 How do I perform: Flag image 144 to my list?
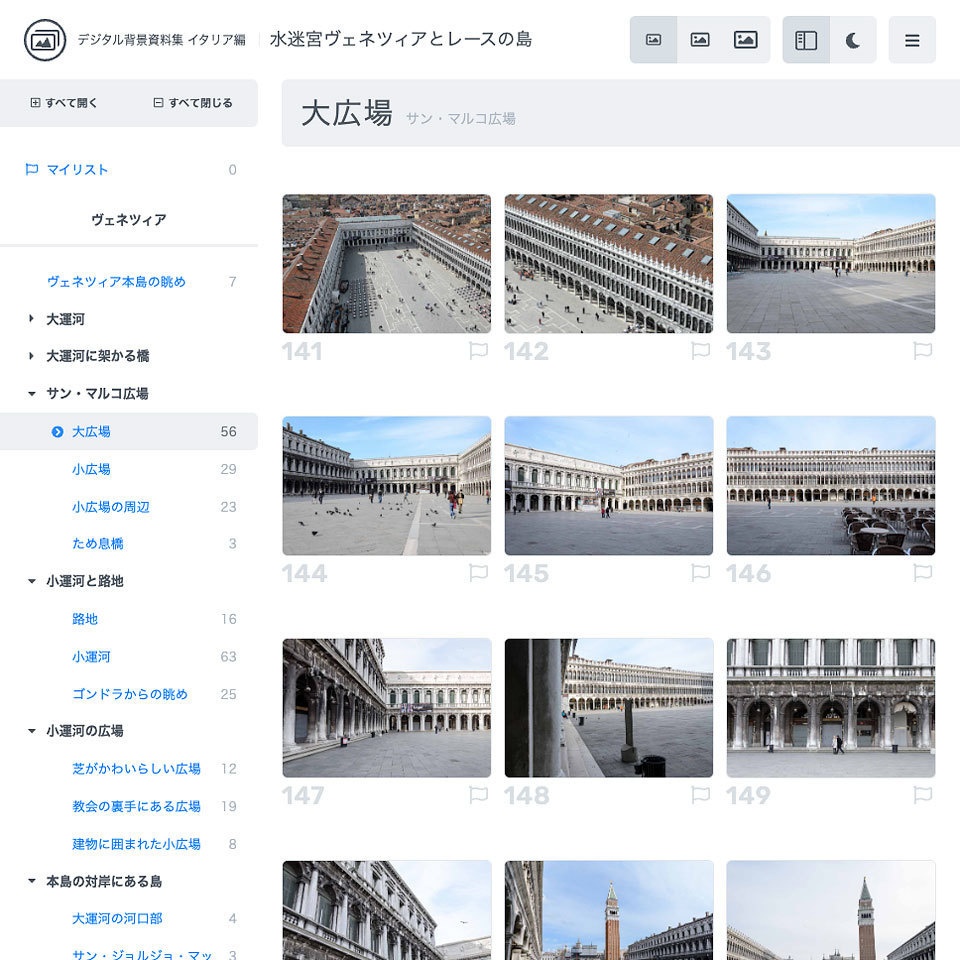[x=478, y=573]
